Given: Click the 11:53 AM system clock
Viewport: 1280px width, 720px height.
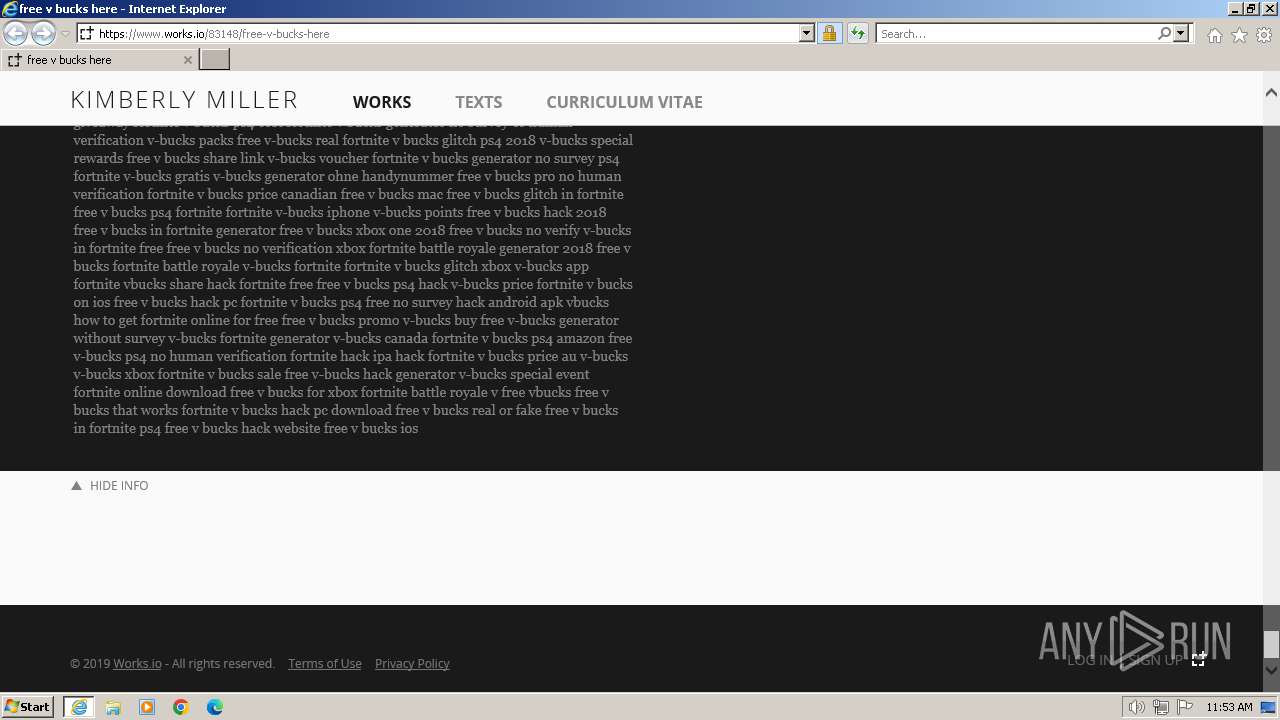Looking at the screenshot, I should click(x=1229, y=707).
